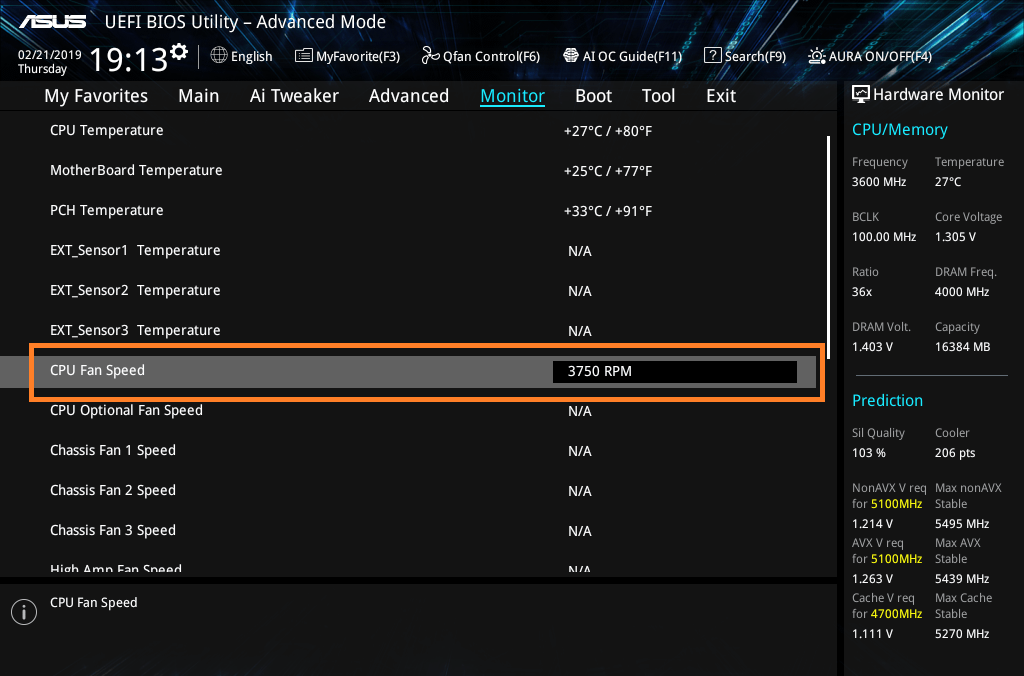Click the +25°C / +77°F motherboard value

(x=608, y=171)
